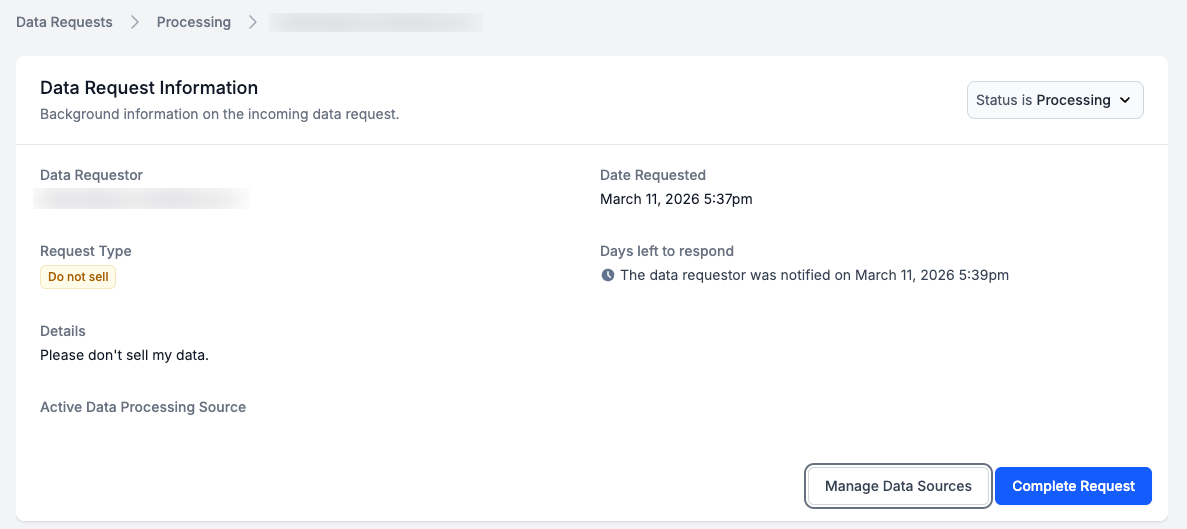Click the blurred Data Requestor value
This screenshot has height=529, width=1187.
click(141, 199)
